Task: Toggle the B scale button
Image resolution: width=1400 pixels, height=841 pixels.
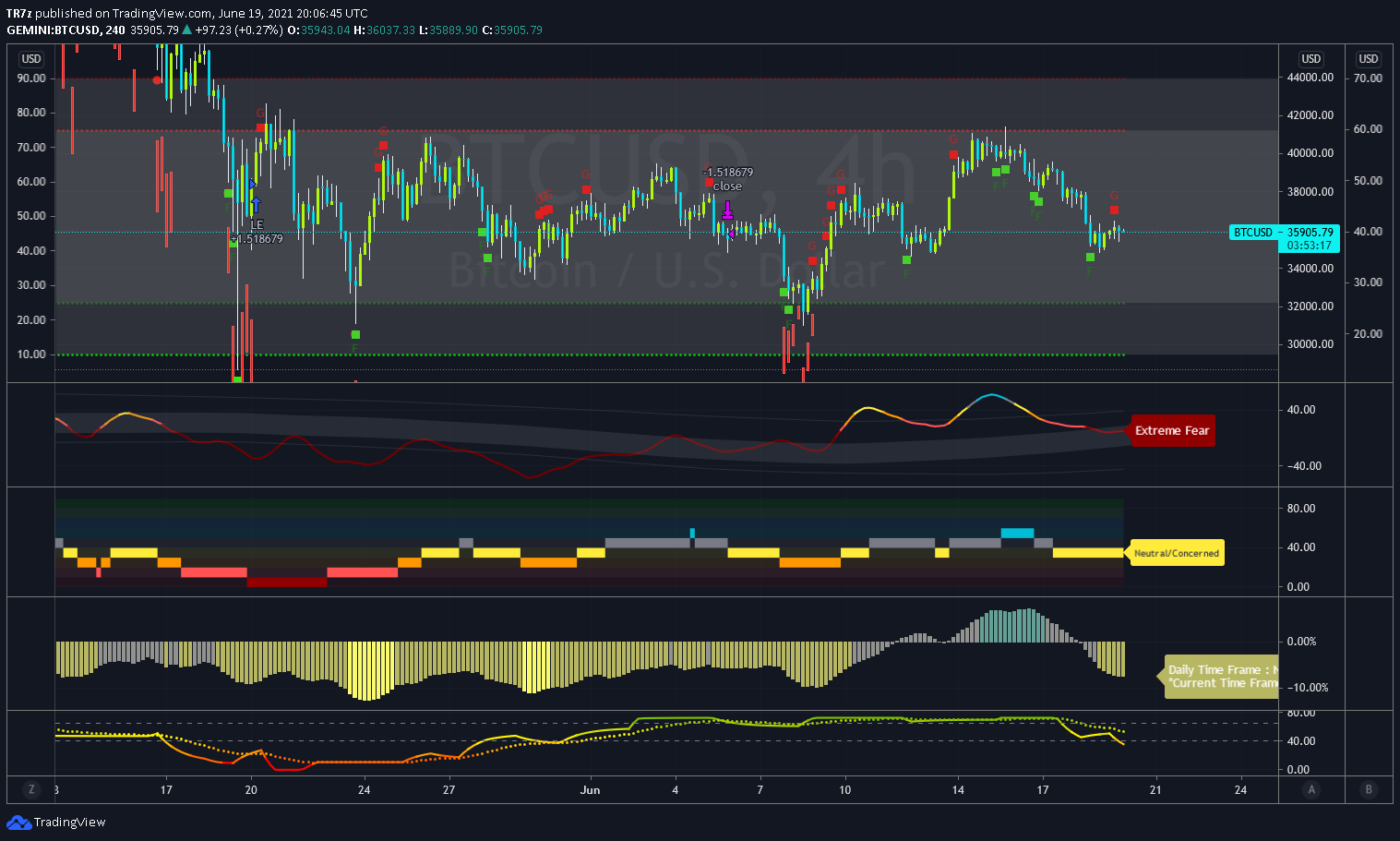Action: click(1369, 789)
